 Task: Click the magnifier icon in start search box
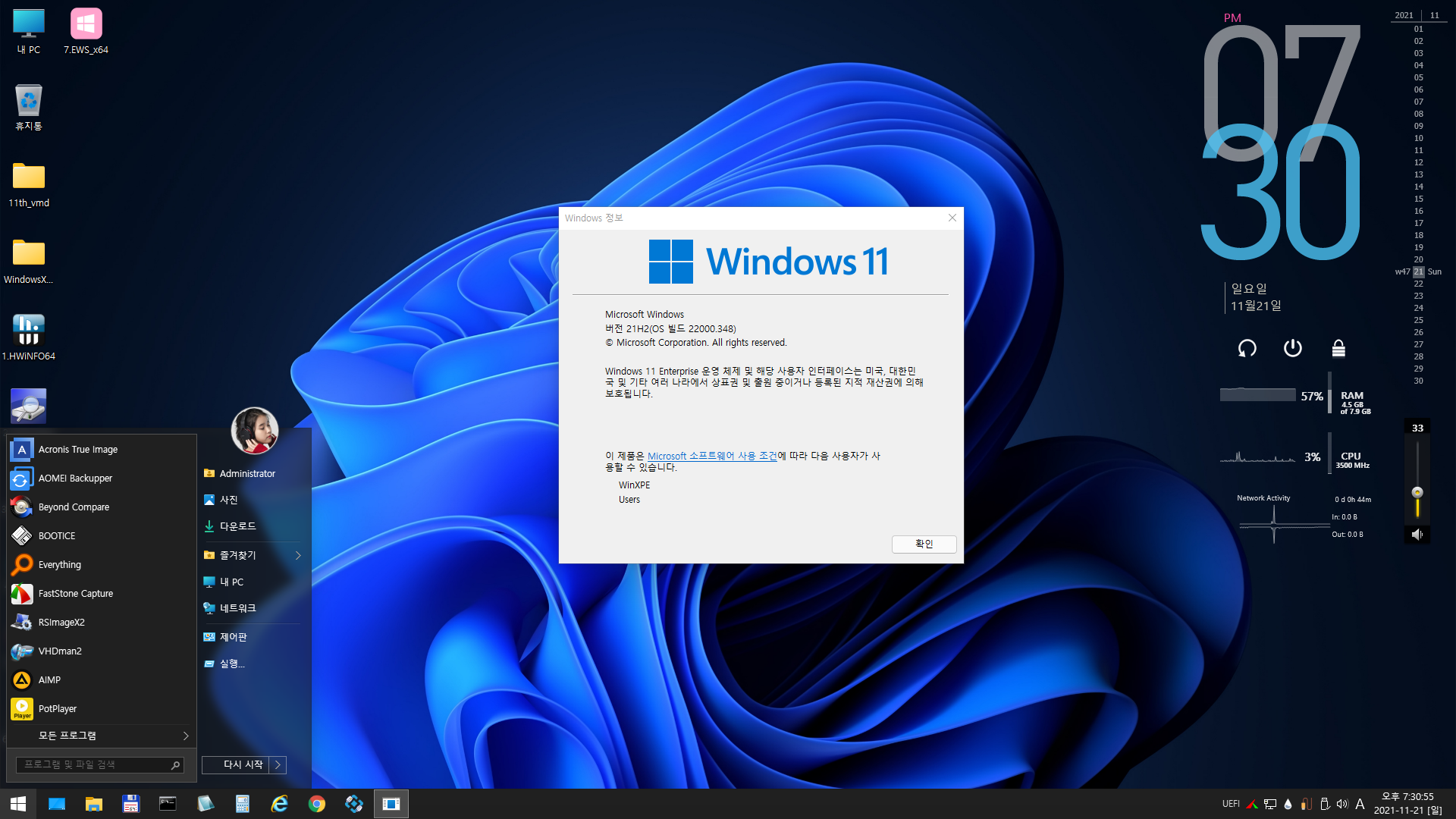tap(175, 765)
